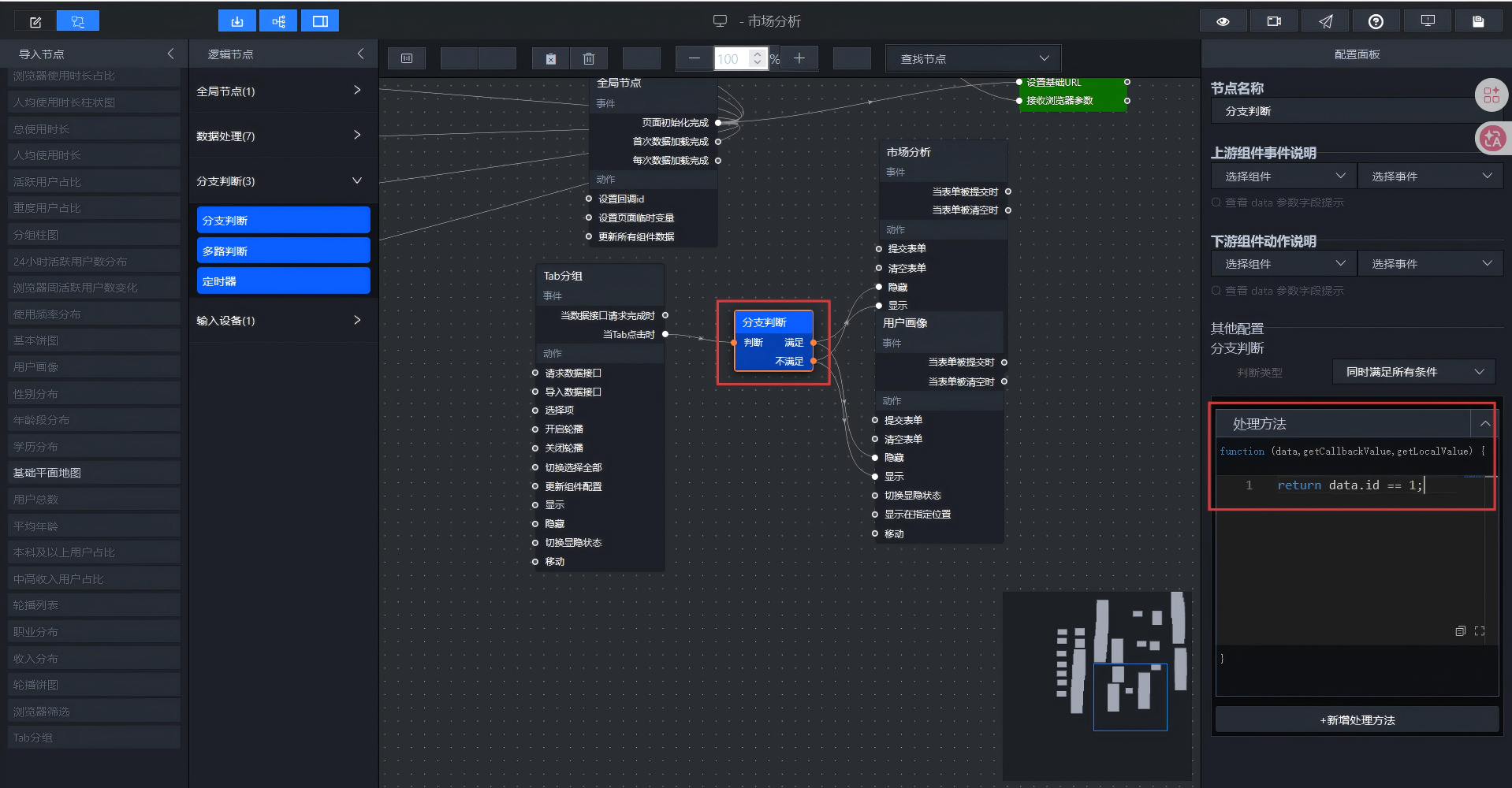Click the zoom percentage stepper arrows
Screen dimensions: 1512x788
[758, 58]
